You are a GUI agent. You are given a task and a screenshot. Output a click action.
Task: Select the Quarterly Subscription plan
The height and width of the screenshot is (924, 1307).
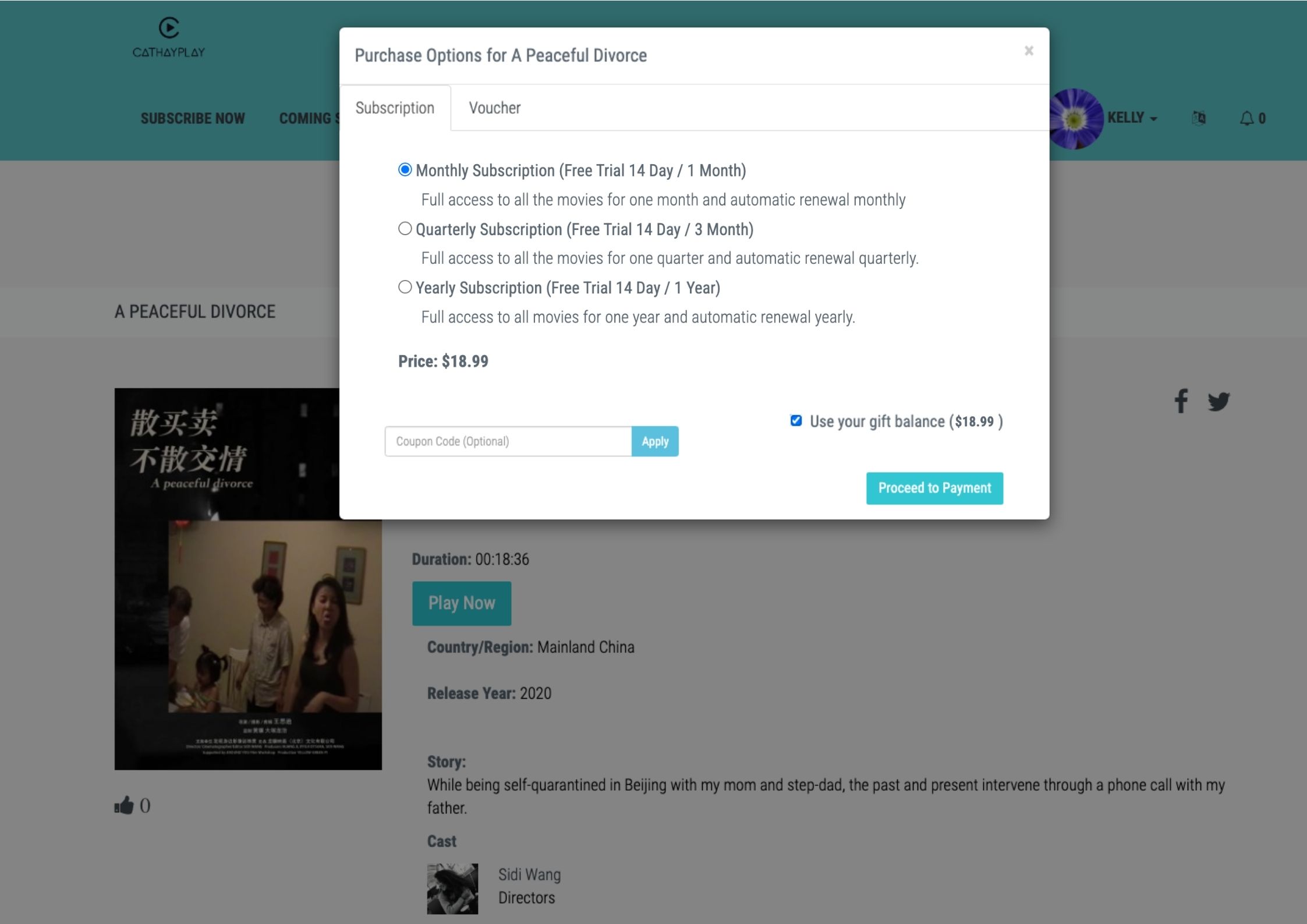405,228
